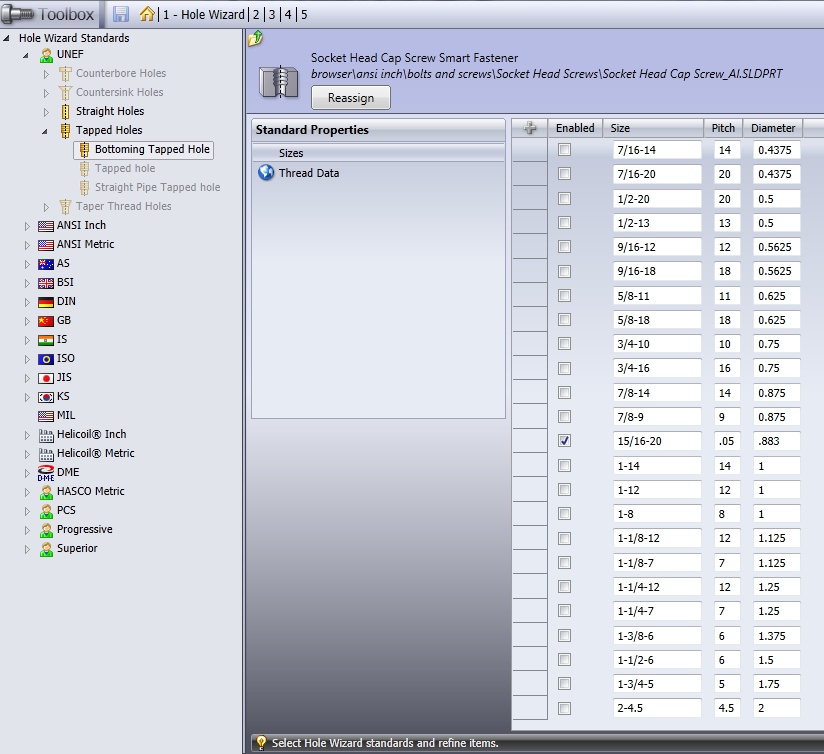Click the UNEF standard user icon

46,55
